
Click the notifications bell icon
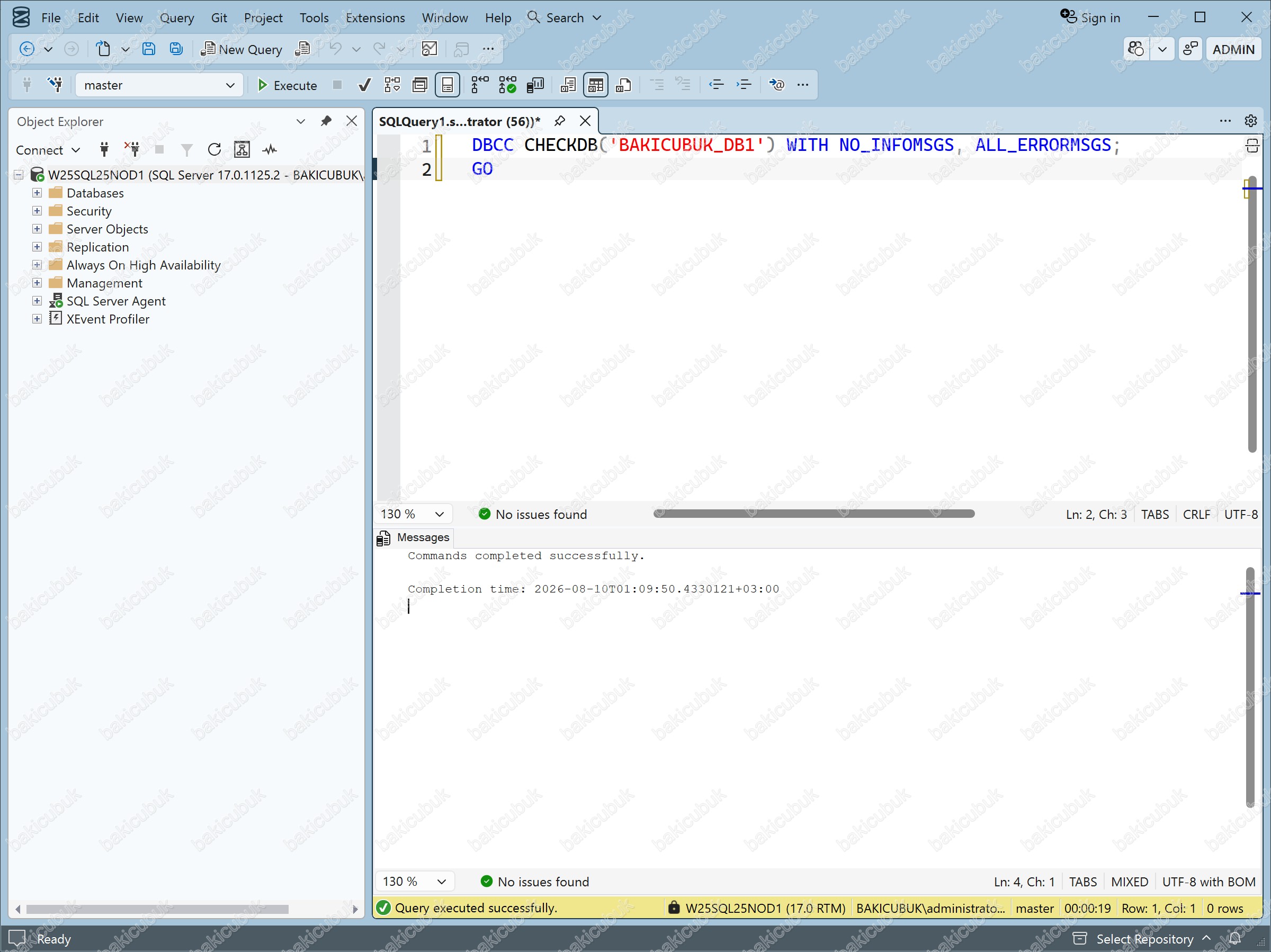pyautogui.click(x=1235, y=939)
